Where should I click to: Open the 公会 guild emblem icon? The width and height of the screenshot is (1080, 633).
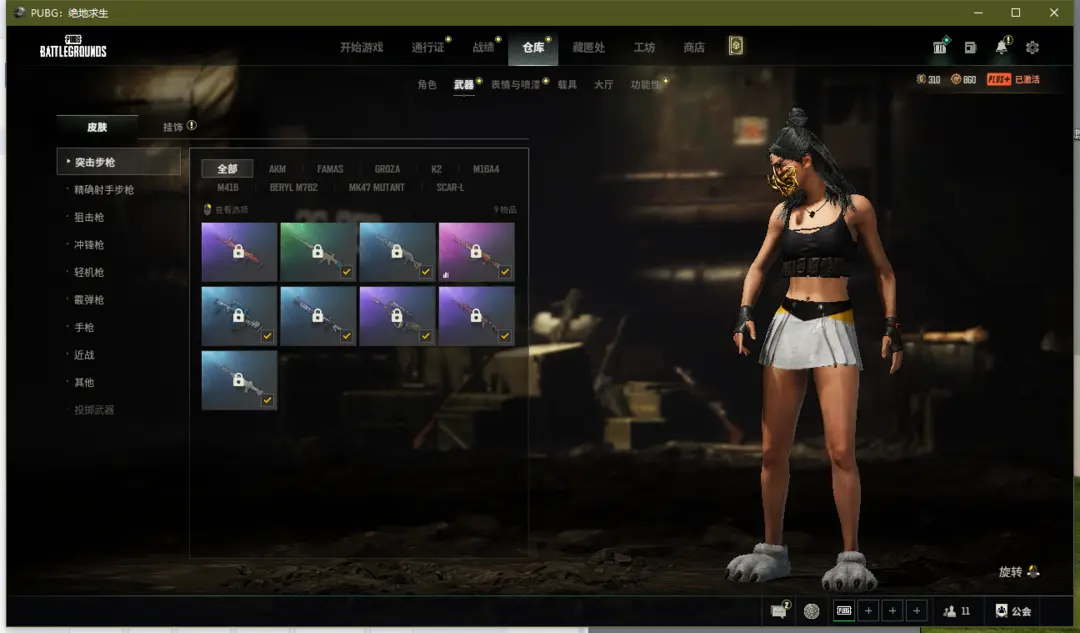click(x=1001, y=610)
